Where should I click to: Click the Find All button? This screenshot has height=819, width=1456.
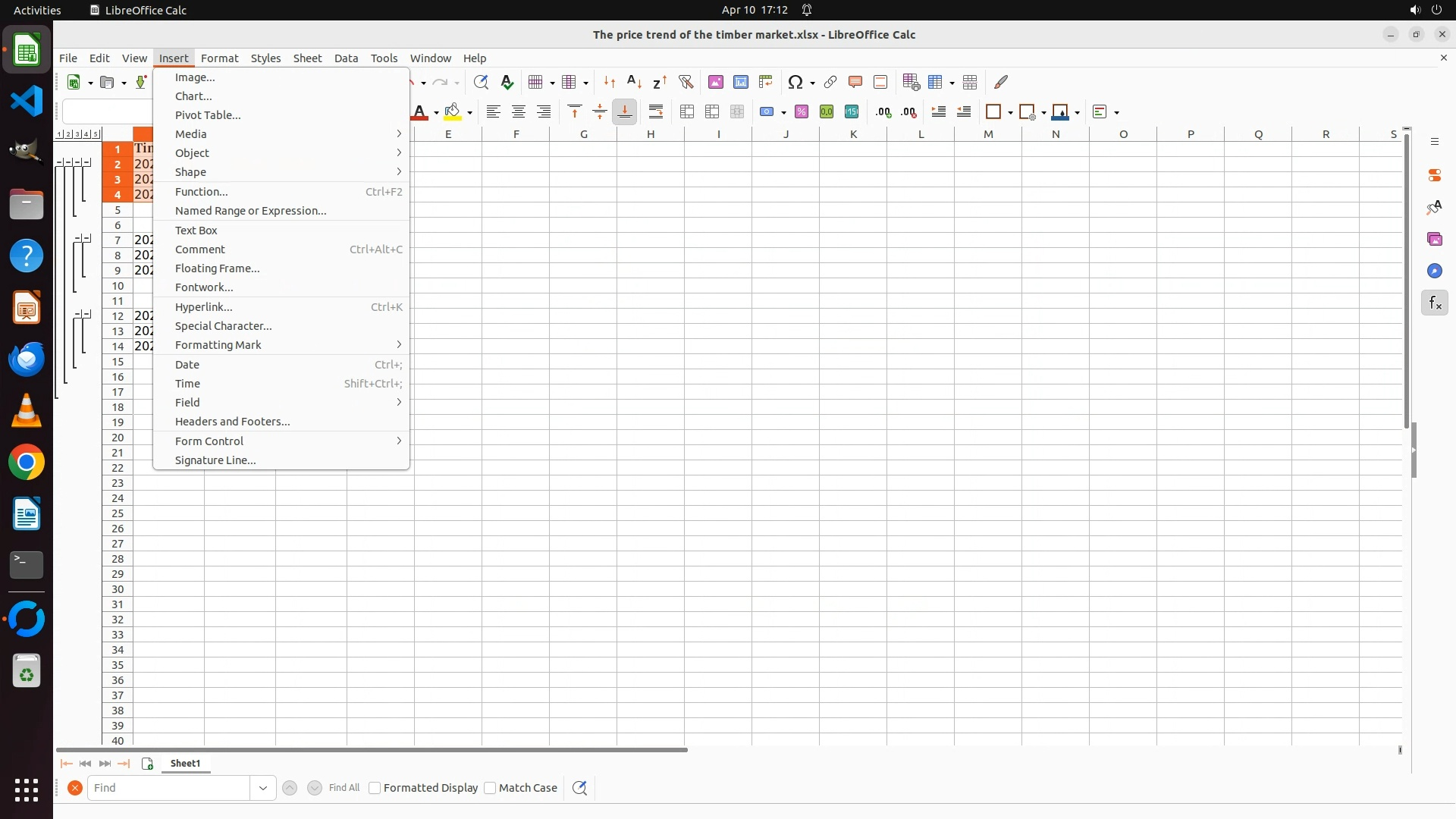(344, 788)
